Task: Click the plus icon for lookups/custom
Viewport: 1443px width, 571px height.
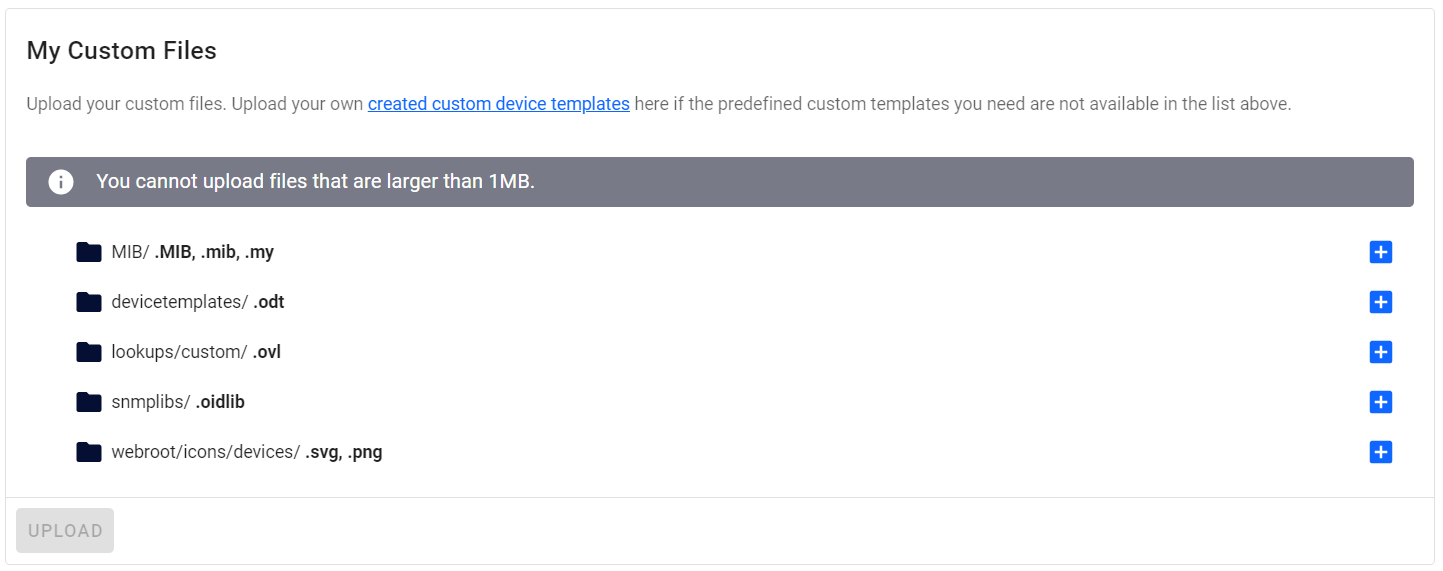Action: point(1380,352)
